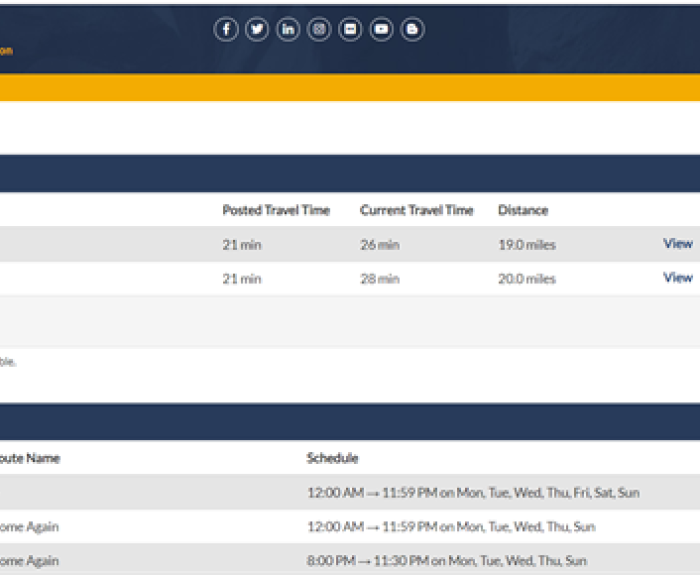View the 19.0 miles route
Image resolution: width=700 pixels, height=575 pixels.
677,243
